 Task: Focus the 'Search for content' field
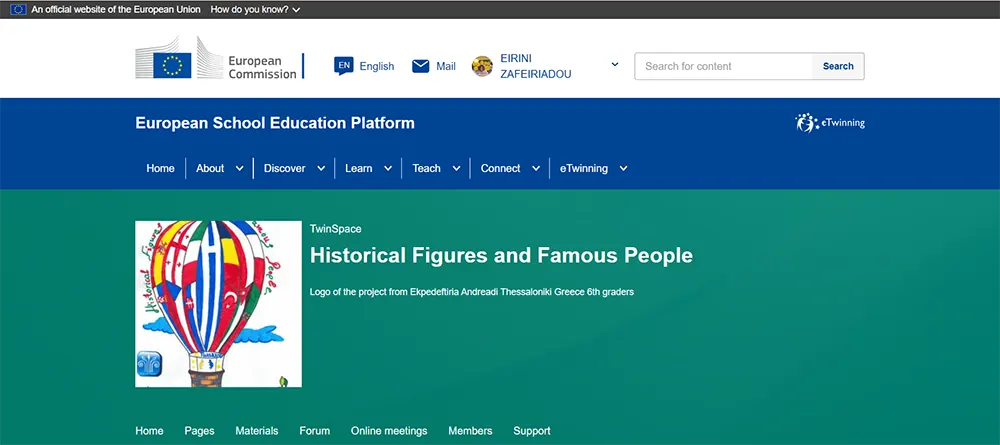pyautogui.click(x=723, y=66)
